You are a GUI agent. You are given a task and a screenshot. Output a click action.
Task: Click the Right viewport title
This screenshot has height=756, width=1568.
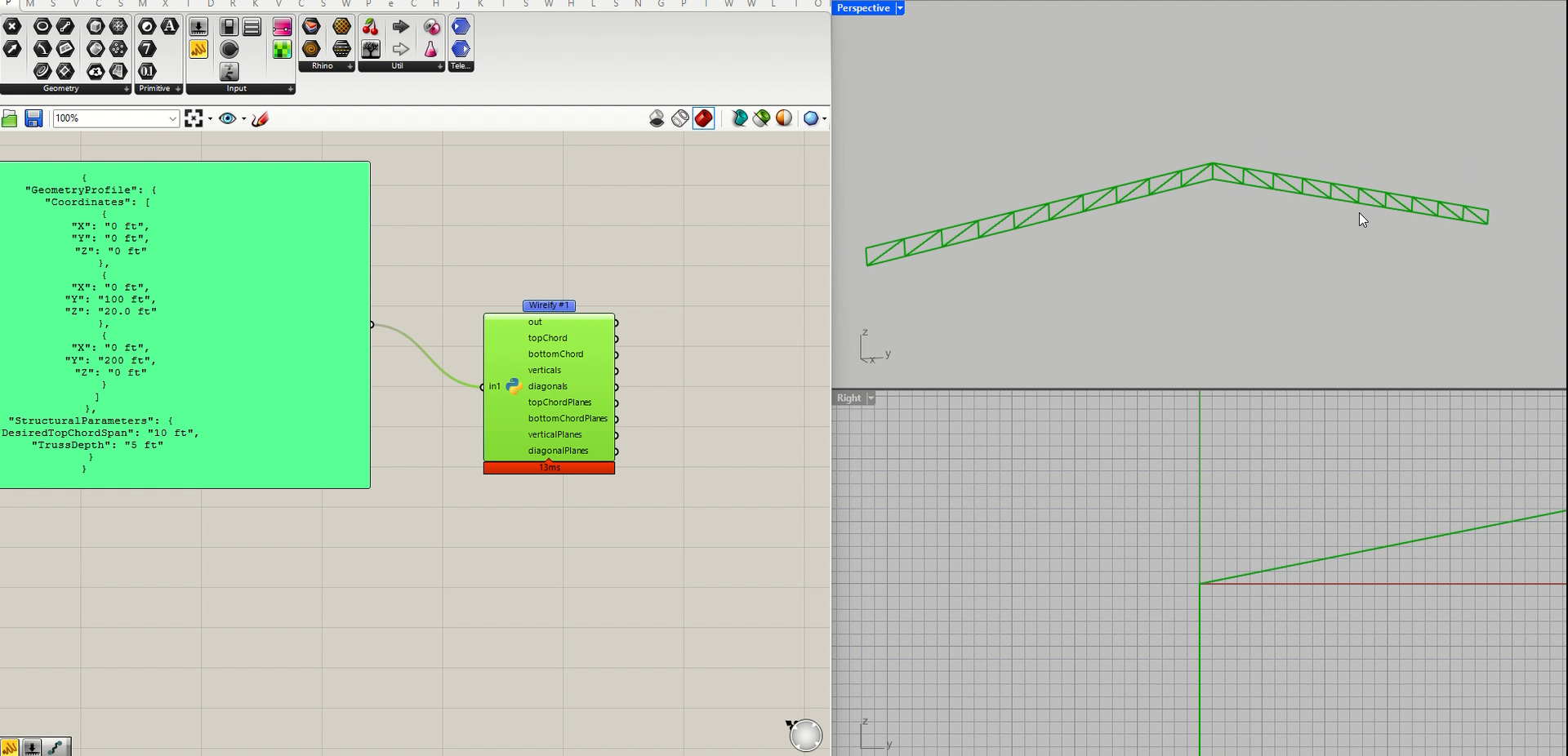(x=849, y=398)
